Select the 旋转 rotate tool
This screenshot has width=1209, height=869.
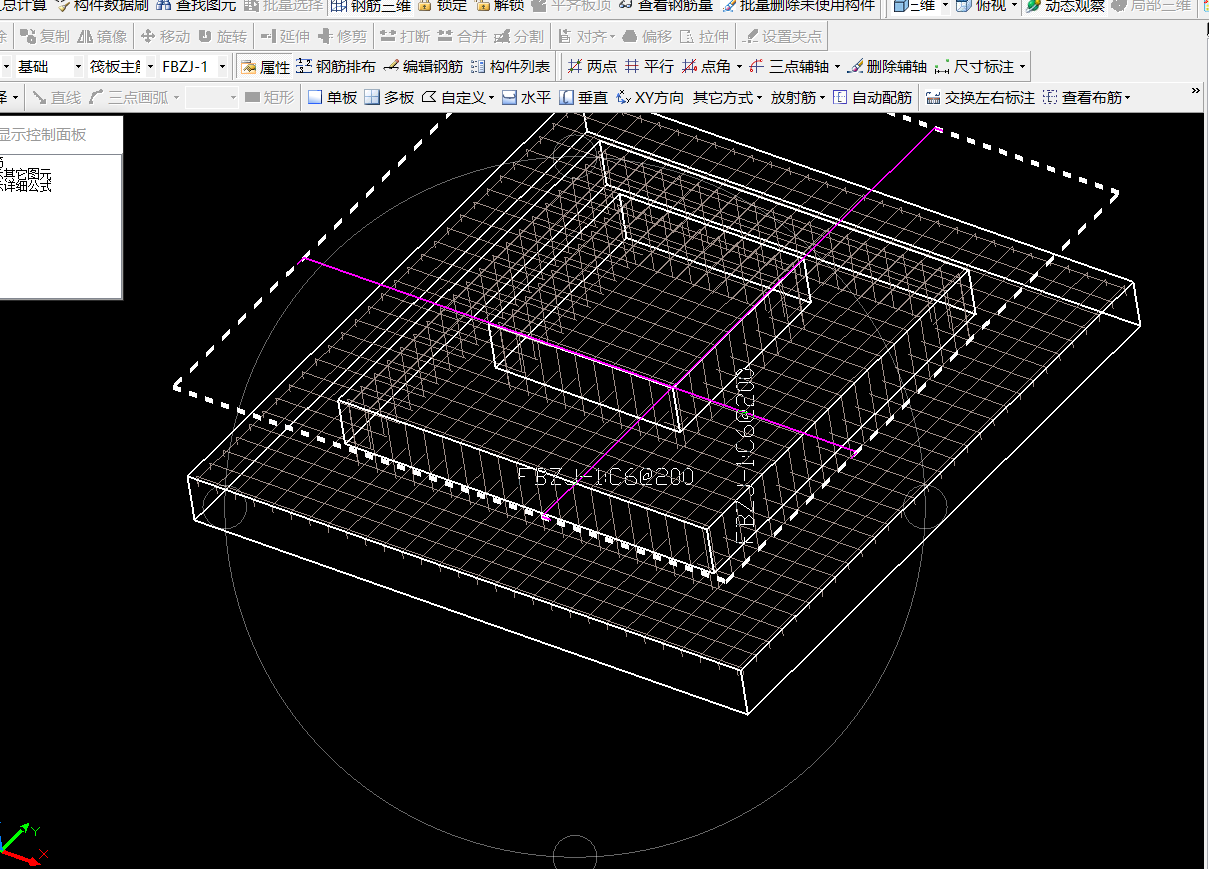tap(222, 37)
